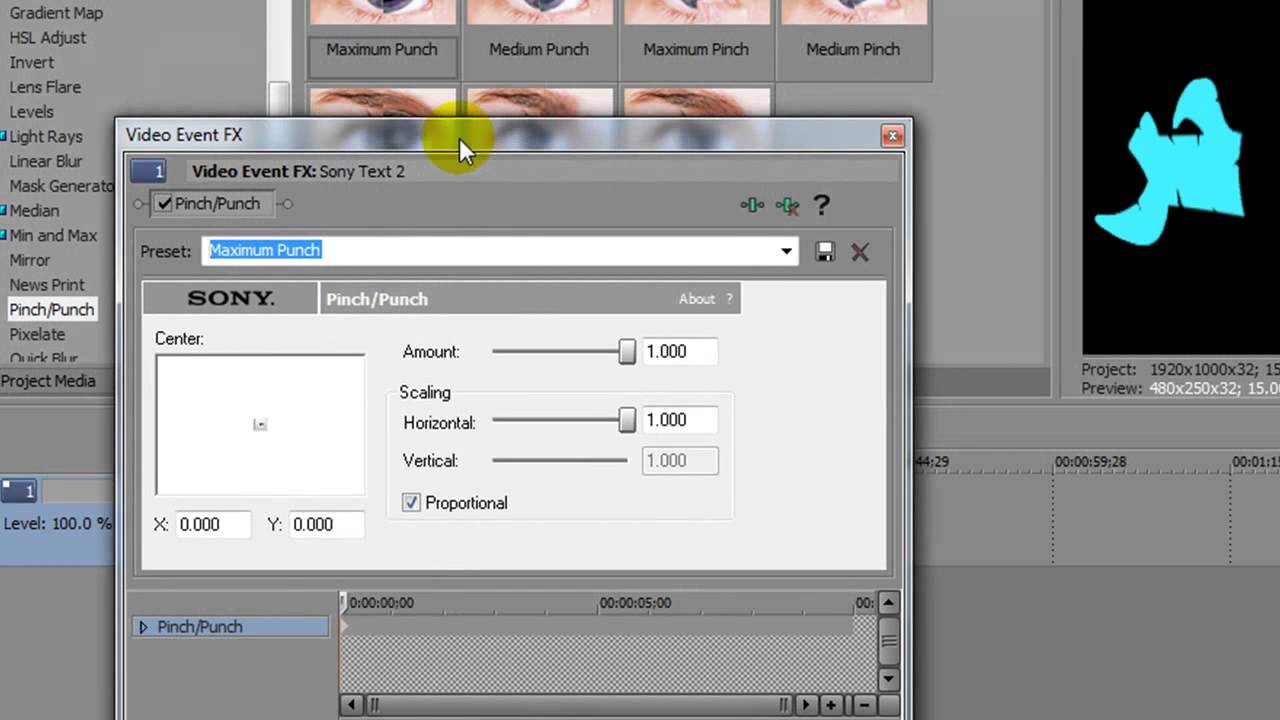Viewport: 1280px width, 720px height.
Task: Select Median in the effects list
Action: pyautogui.click(x=34, y=211)
